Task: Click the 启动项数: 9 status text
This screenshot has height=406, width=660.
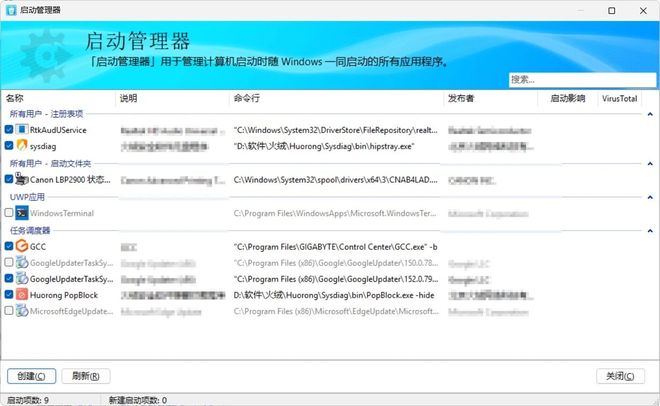Action: coord(28,400)
